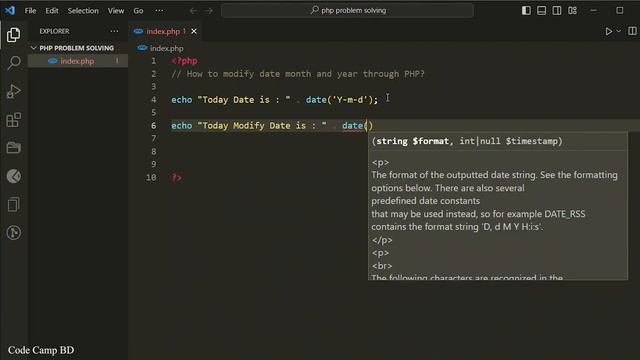Viewport: 640px width, 360px height.
Task: Click the comment on line 2
Action: click(x=298, y=74)
